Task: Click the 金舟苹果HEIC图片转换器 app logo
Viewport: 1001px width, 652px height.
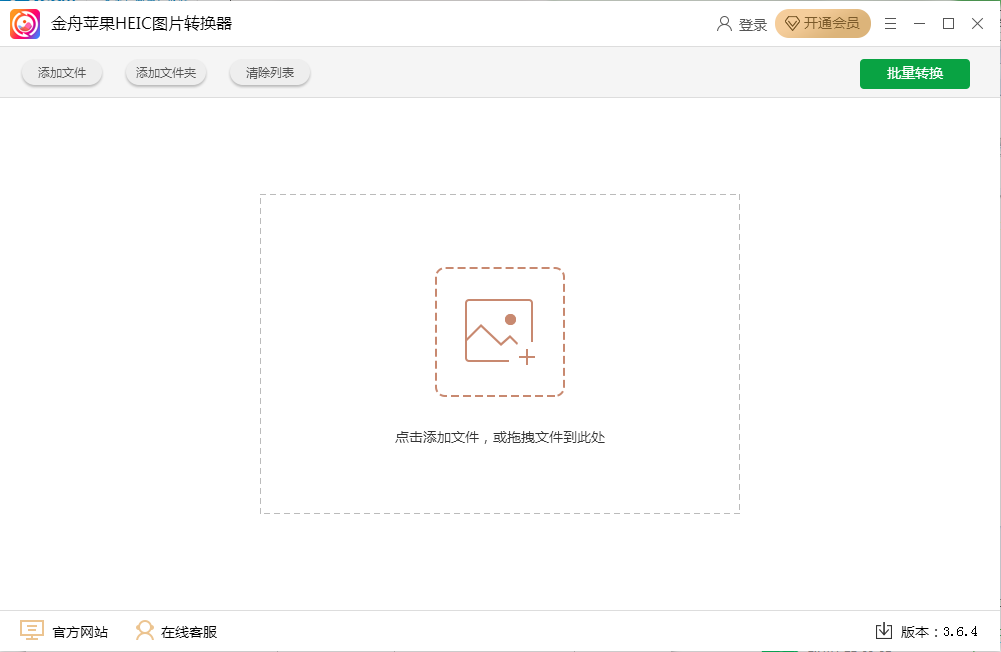Action: 25,24
